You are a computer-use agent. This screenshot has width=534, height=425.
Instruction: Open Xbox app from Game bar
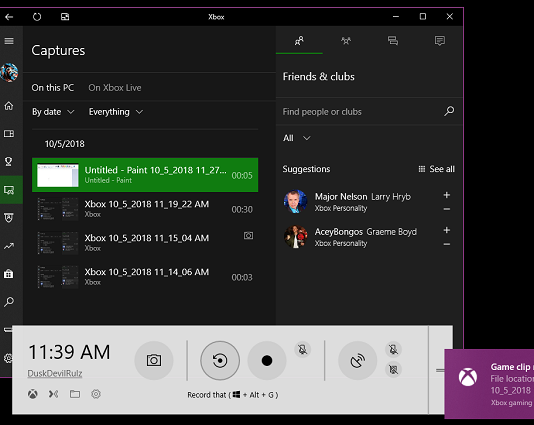33,394
